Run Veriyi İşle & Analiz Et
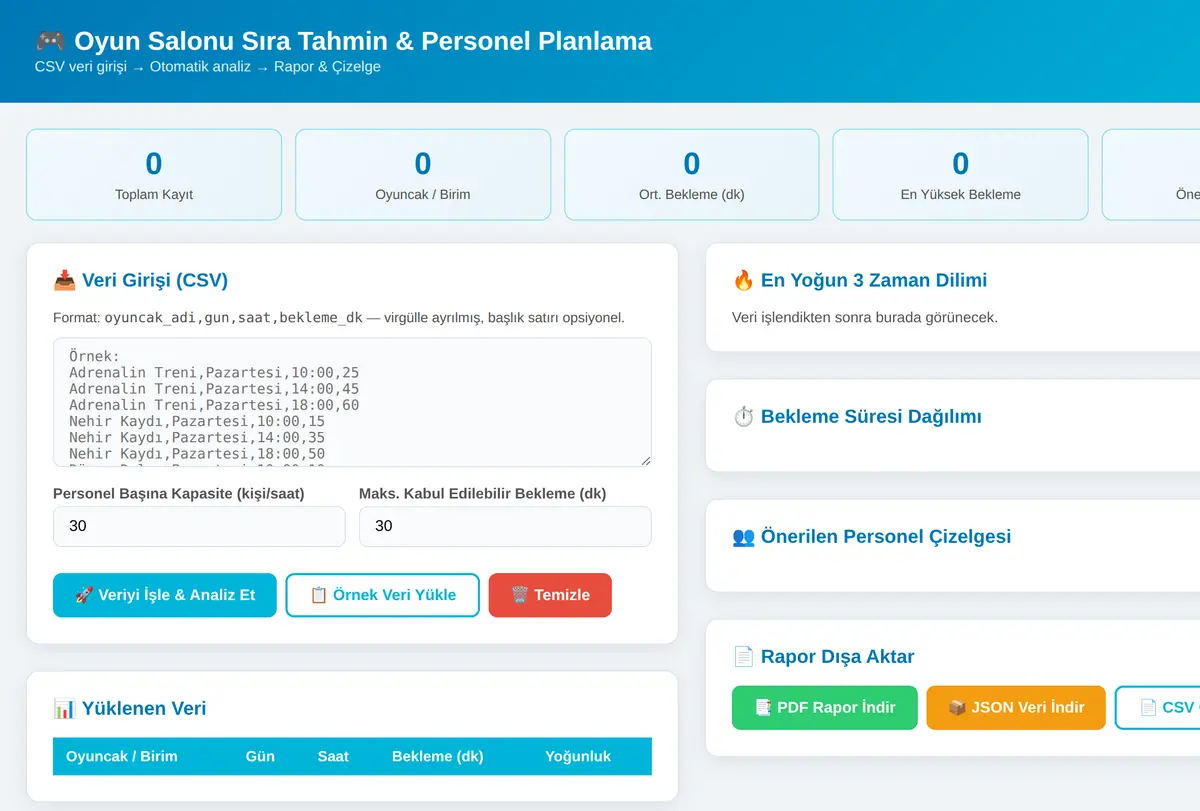This screenshot has width=1200, height=811. [x=165, y=595]
